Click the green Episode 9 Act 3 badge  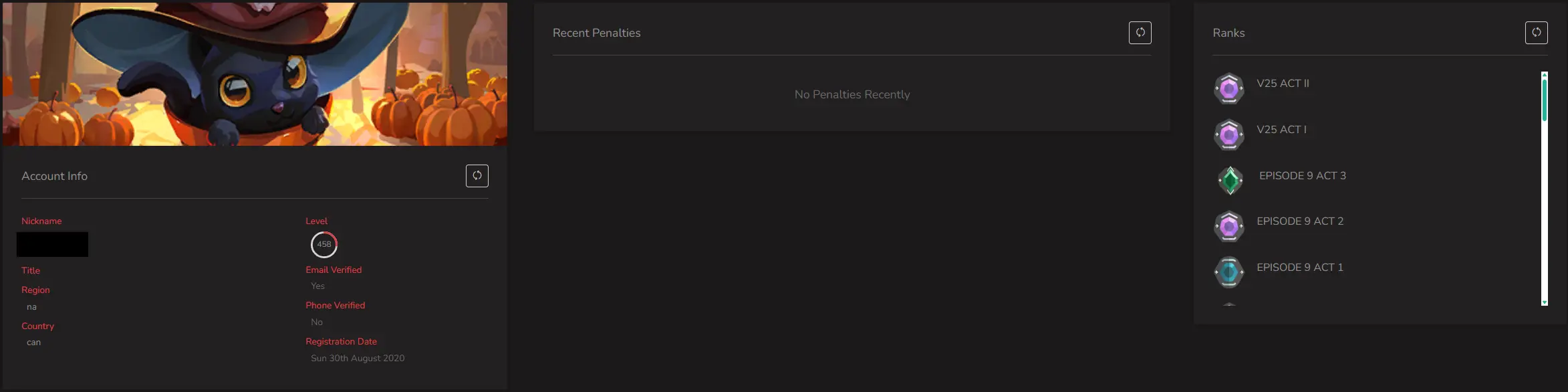click(1230, 181)
